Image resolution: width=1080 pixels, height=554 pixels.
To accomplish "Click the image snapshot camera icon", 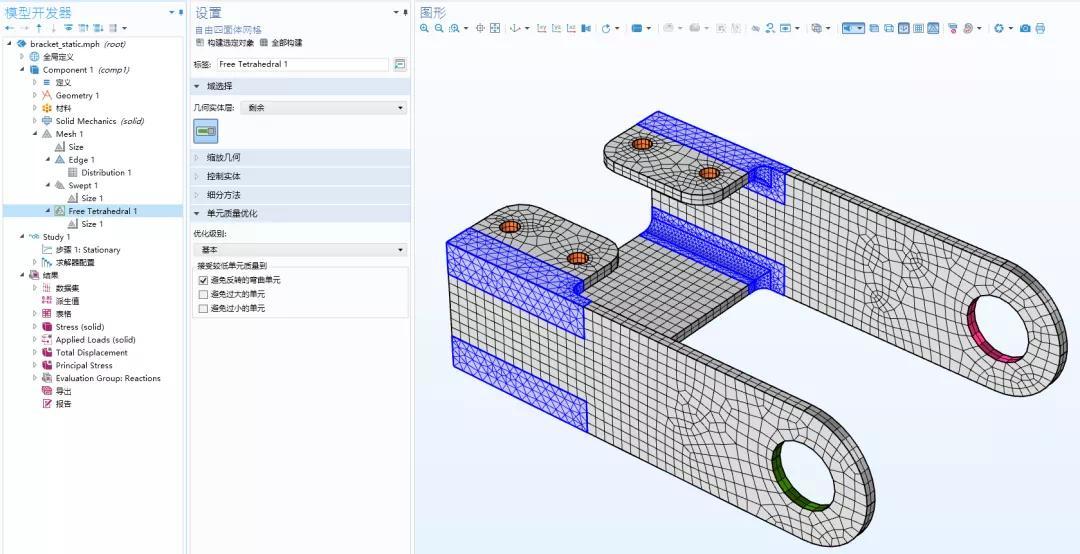I will [x=1025, y=28].
